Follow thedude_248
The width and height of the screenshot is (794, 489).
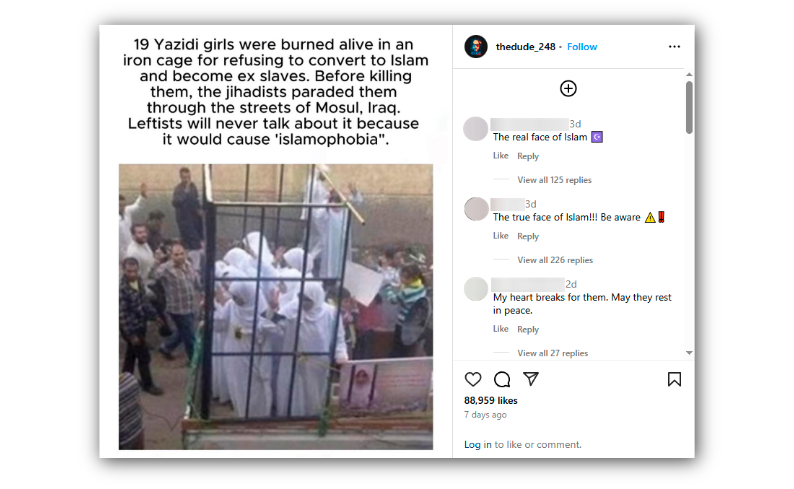582,47
